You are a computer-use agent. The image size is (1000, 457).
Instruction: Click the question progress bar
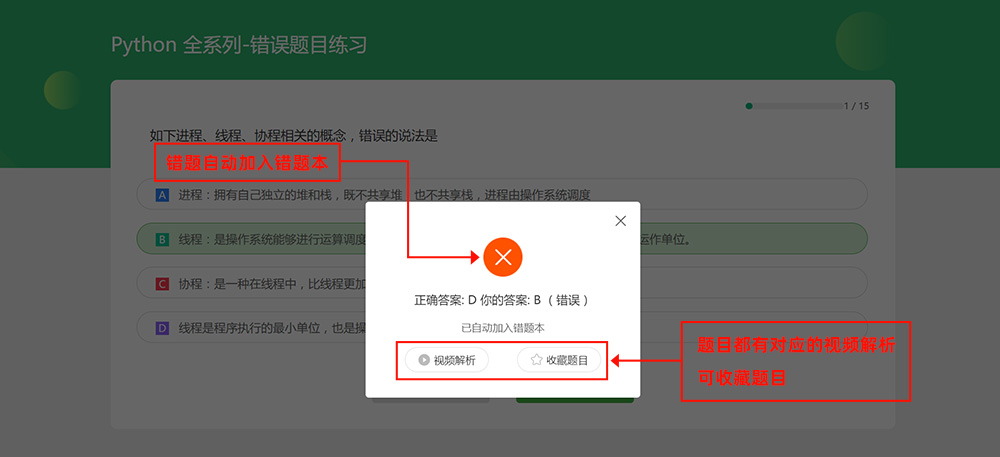coord(790,105)
